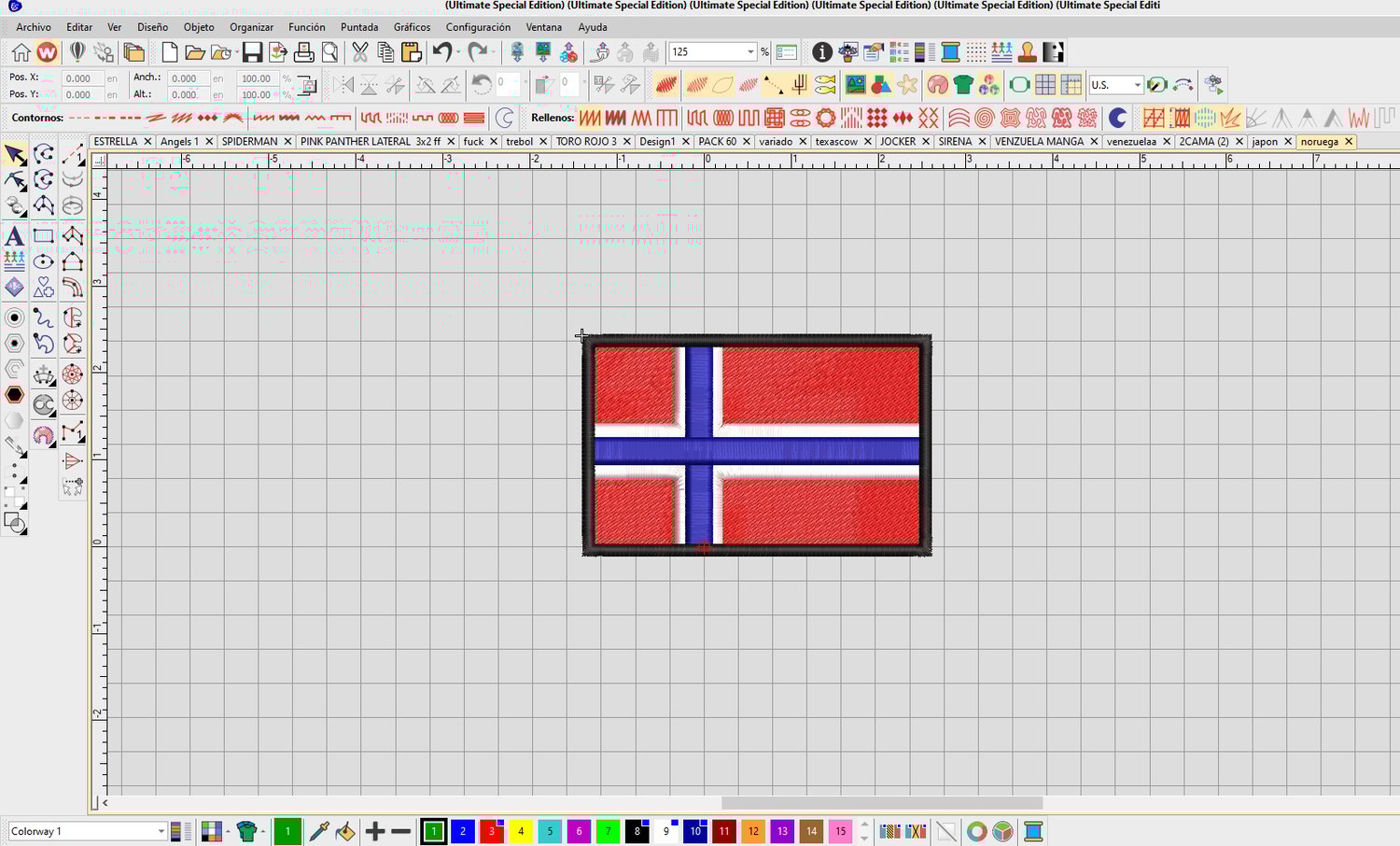Select color swatch 10 dark blue
Image resolution: width=1400 pixels, height=846 pixels.
point(695,831)
